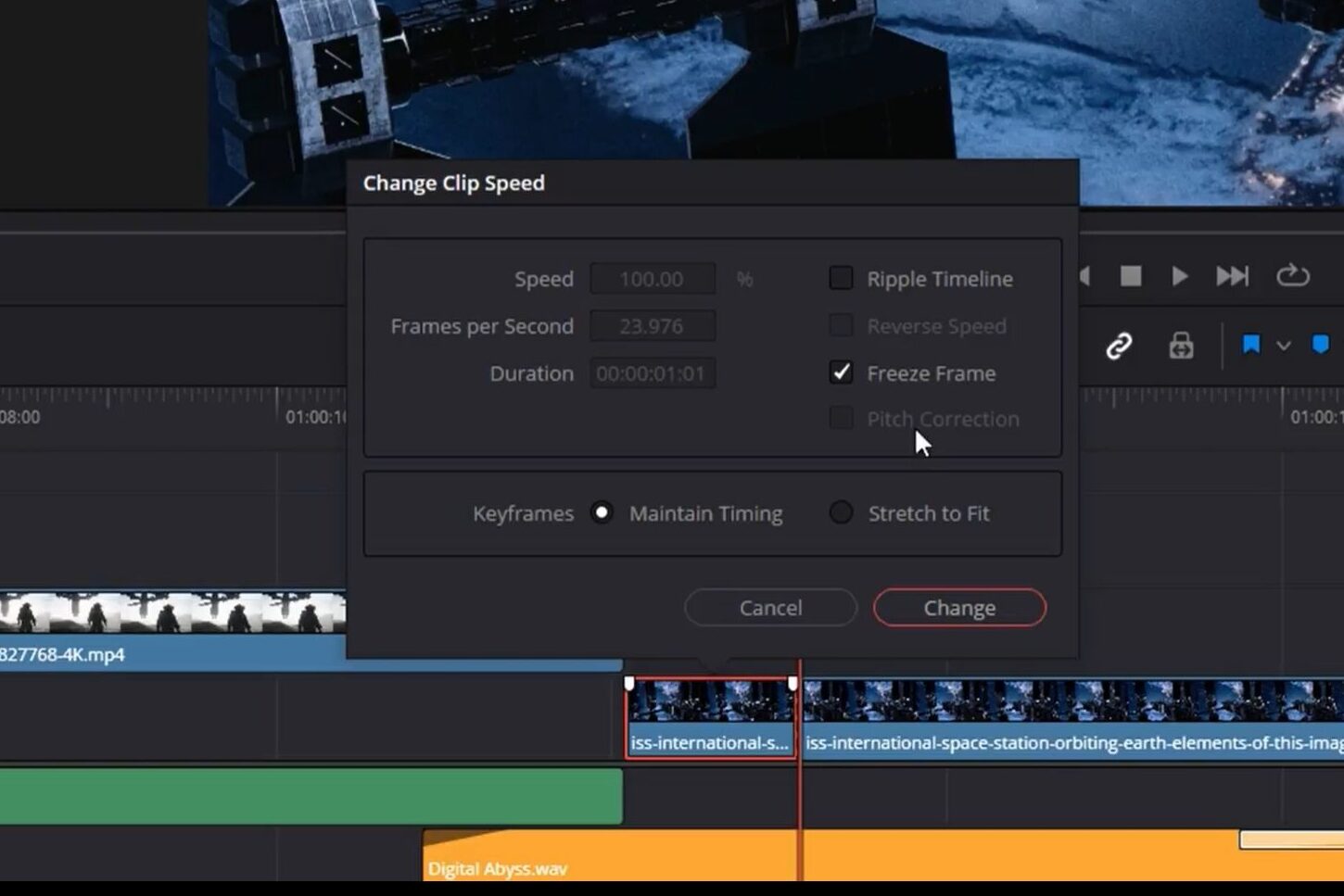This screenshot has width=1344, height=896.
Task: Select the Stretch to Fit radio button
Action: pyautogui.click(x=841, y=512)
